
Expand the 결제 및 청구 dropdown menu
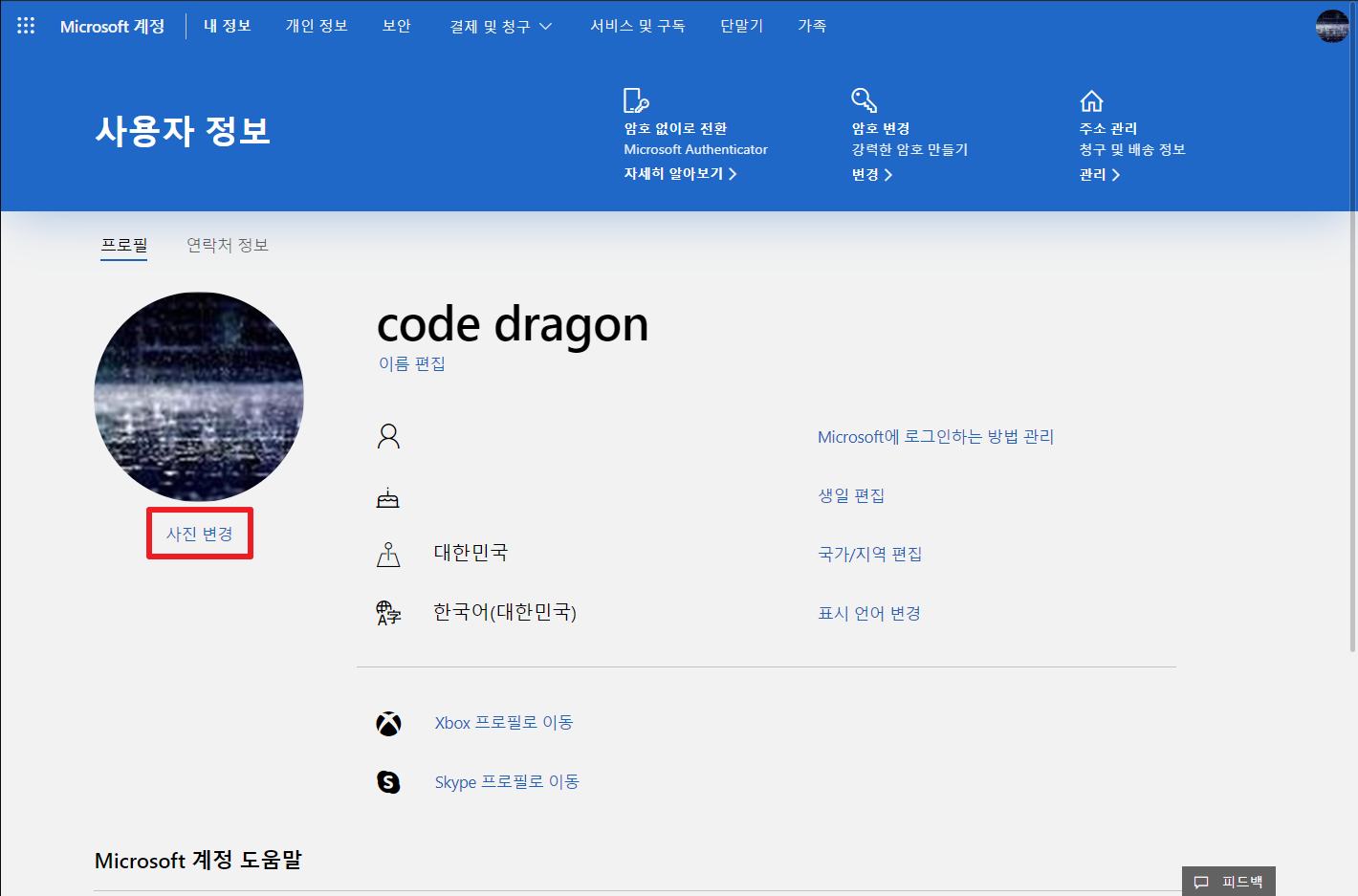[501, 27]
